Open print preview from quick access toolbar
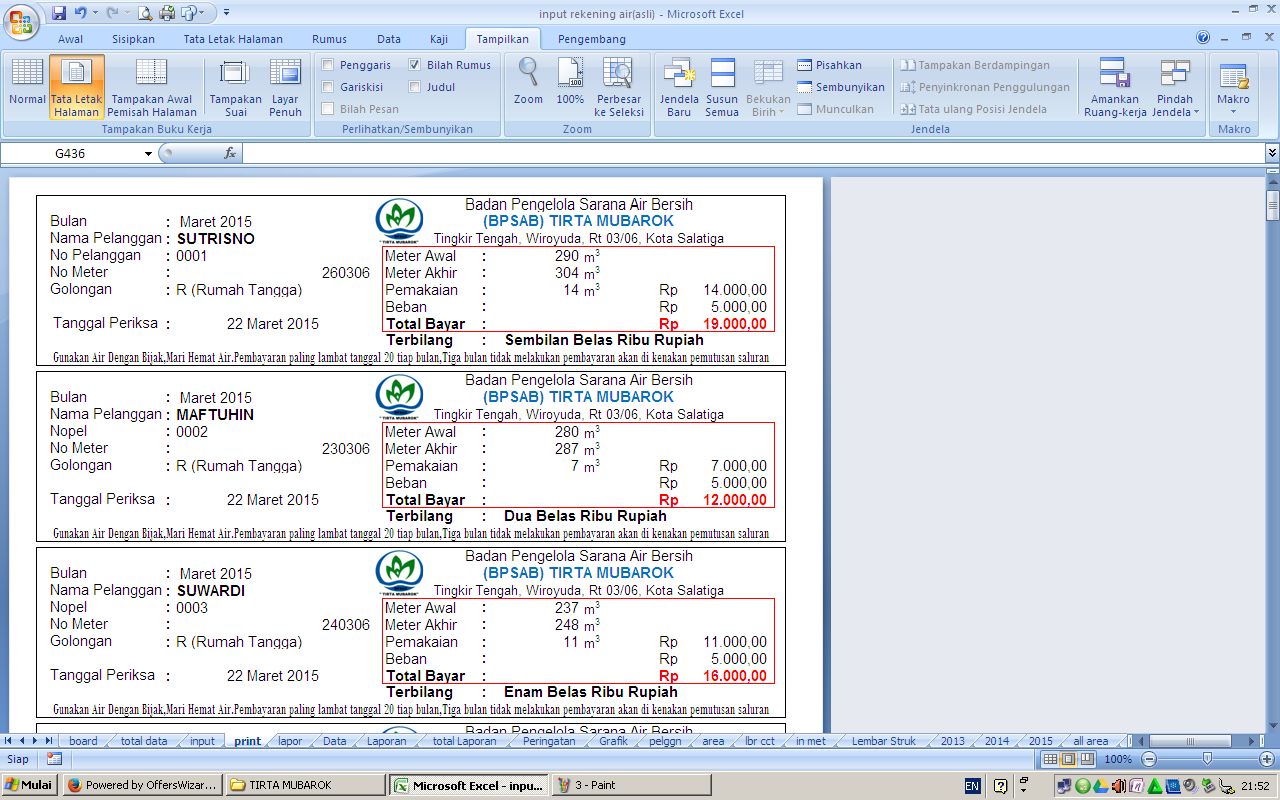Screen dimensions: 1280x800 145,13
